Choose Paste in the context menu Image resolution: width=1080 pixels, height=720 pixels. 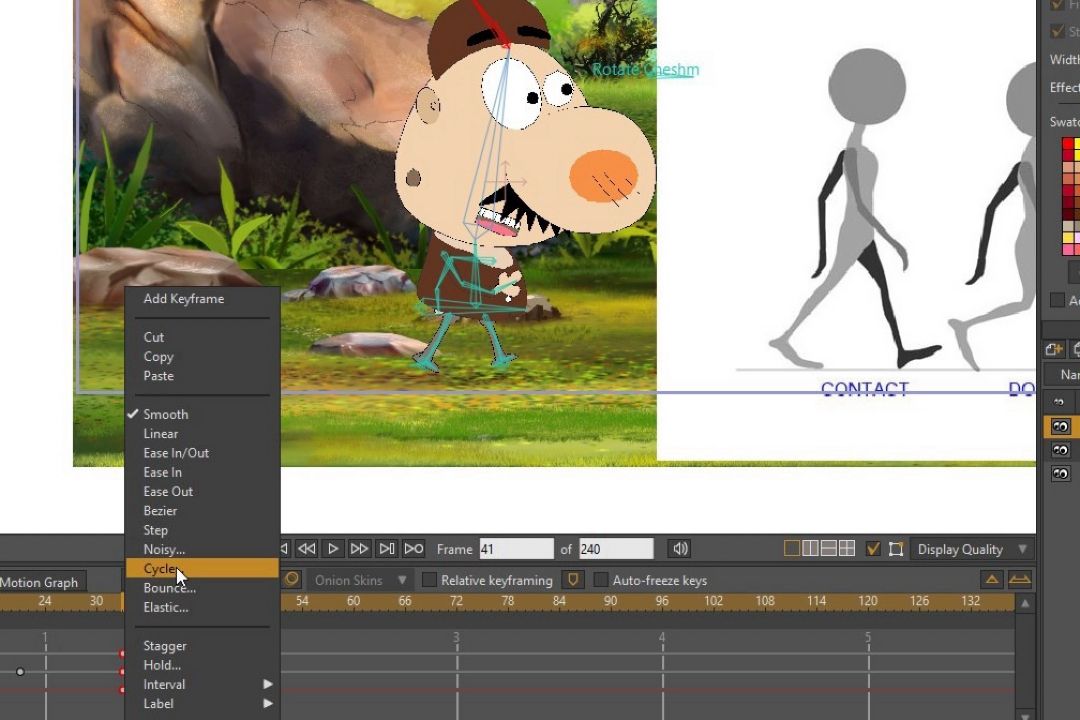pyautogui.click(x=202, y=376)
